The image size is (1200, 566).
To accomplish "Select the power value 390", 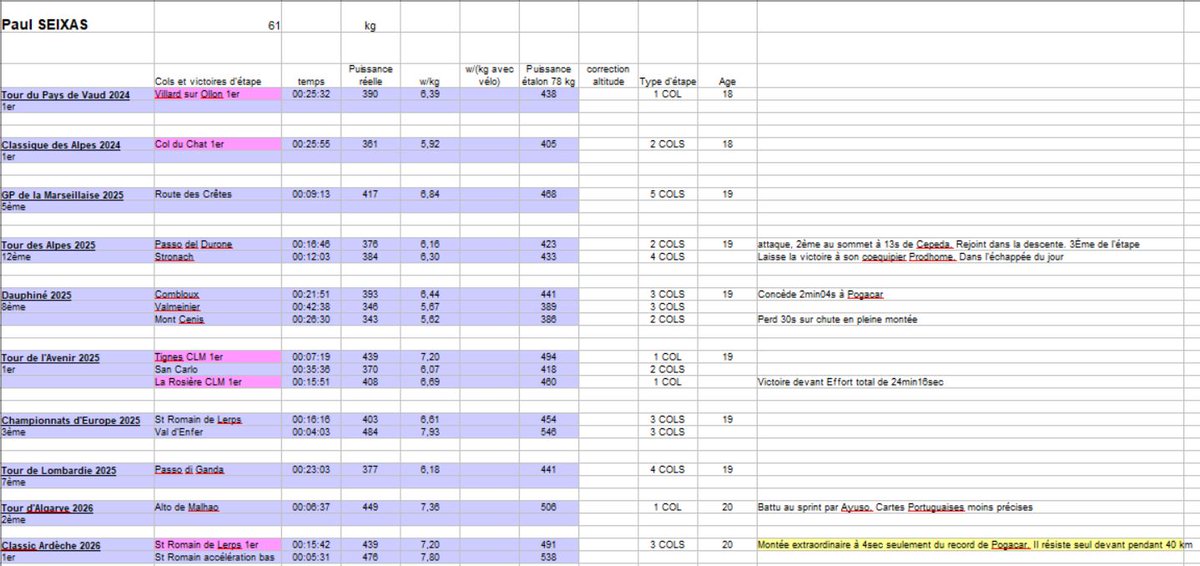I will coord(371,94).
